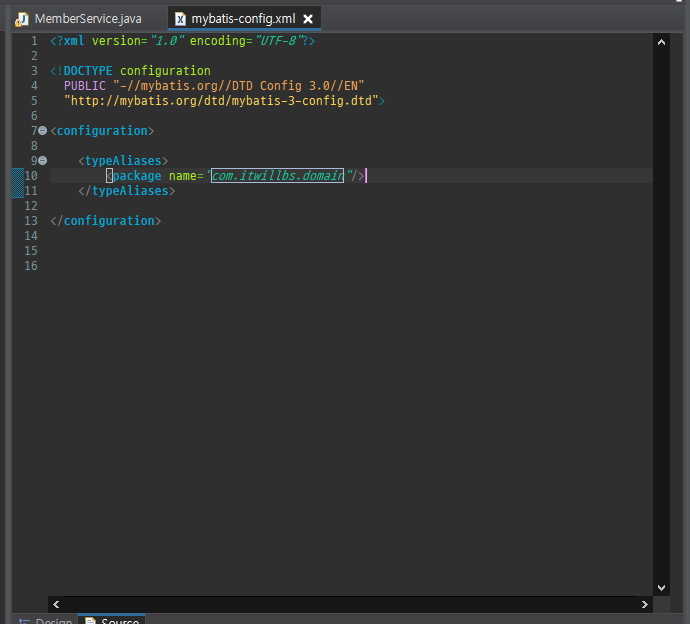Click the package tag name on line 10

[x=137, y=176]
